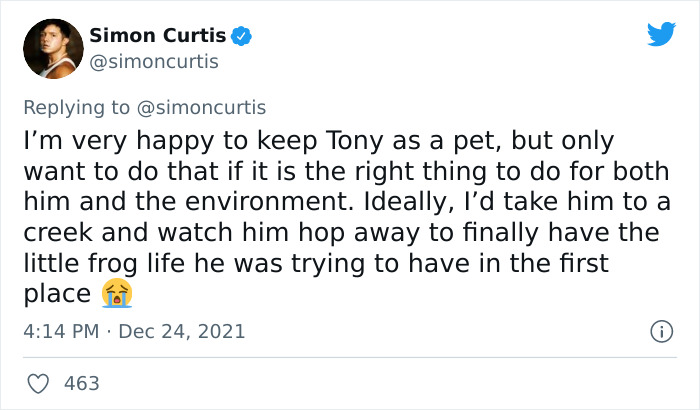Click the Dec 24, 2021 date
The width and height of the screenshot is (700, 410).
tap(181, 330)
